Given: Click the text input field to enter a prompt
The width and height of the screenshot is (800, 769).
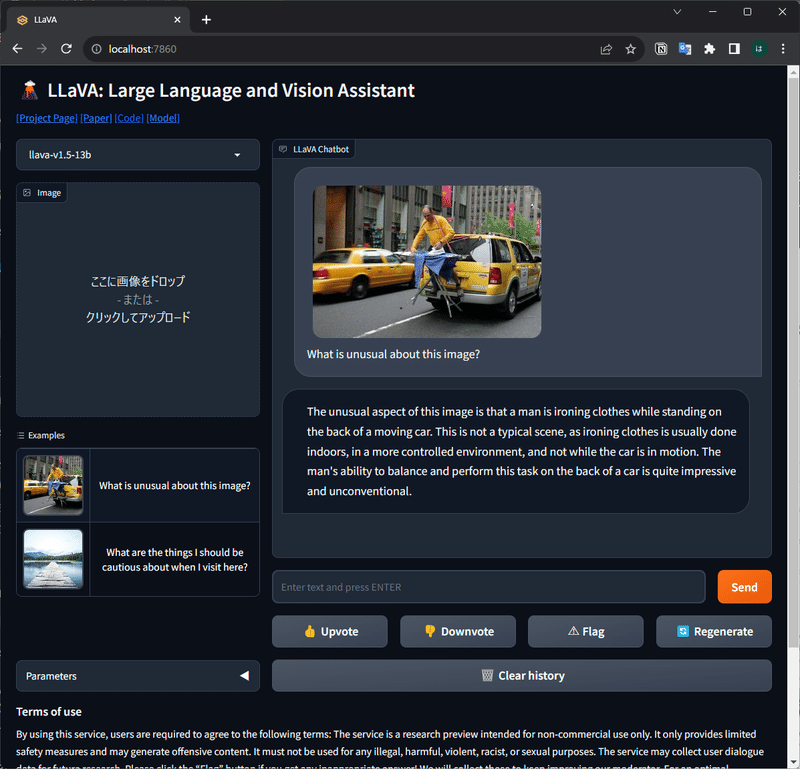Looking at the screenshot, I should [x=488, y=587].
